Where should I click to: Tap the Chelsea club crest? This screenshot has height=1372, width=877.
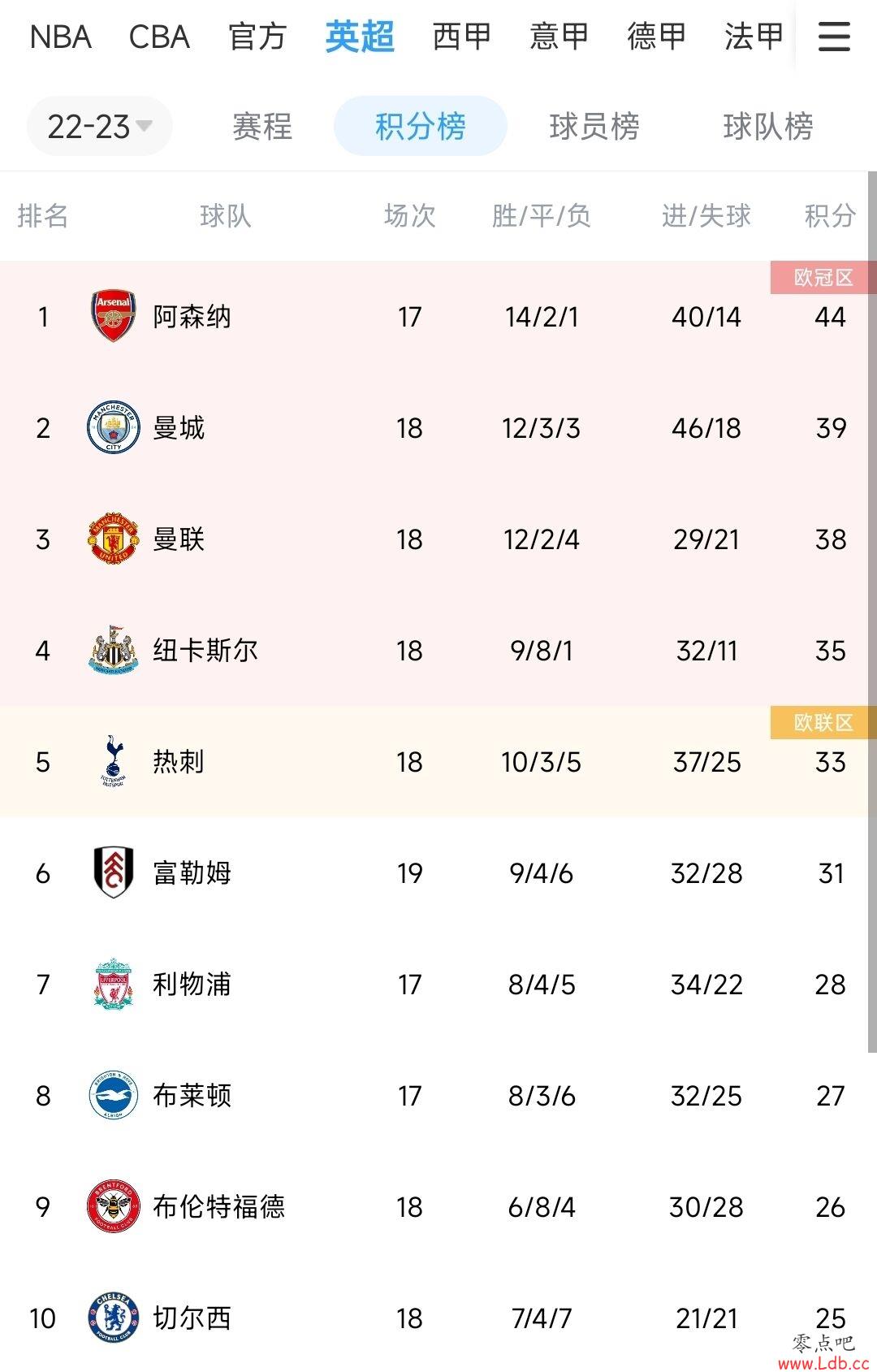113,1318
